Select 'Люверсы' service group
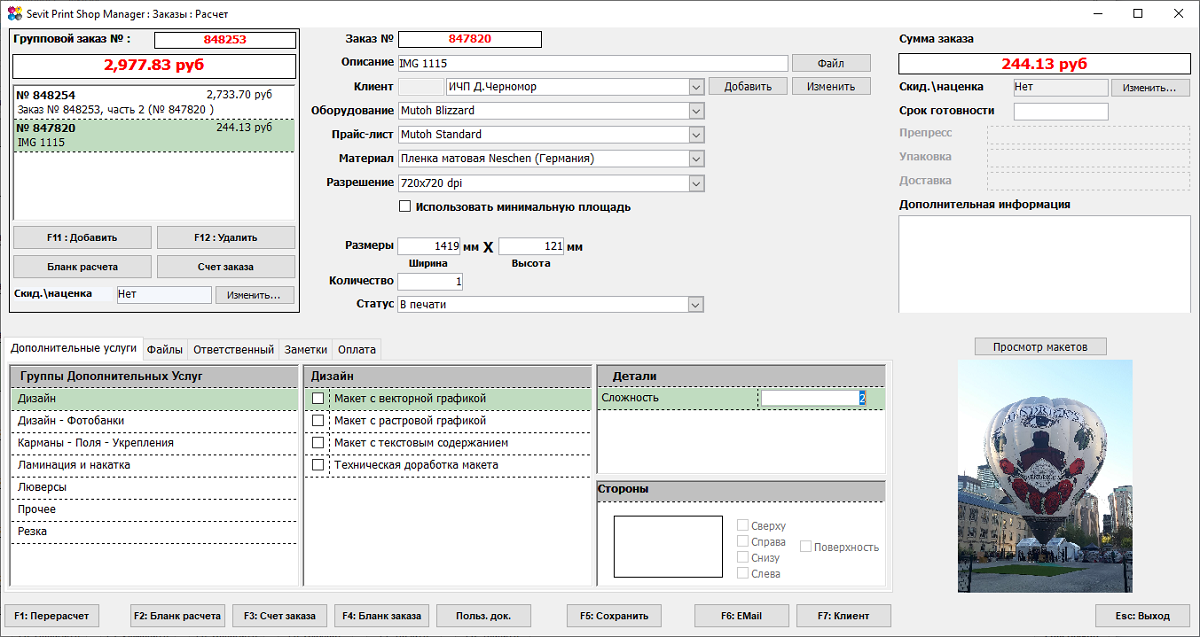Viewport: 1200px width, 637px height. (x=154, y=487)
